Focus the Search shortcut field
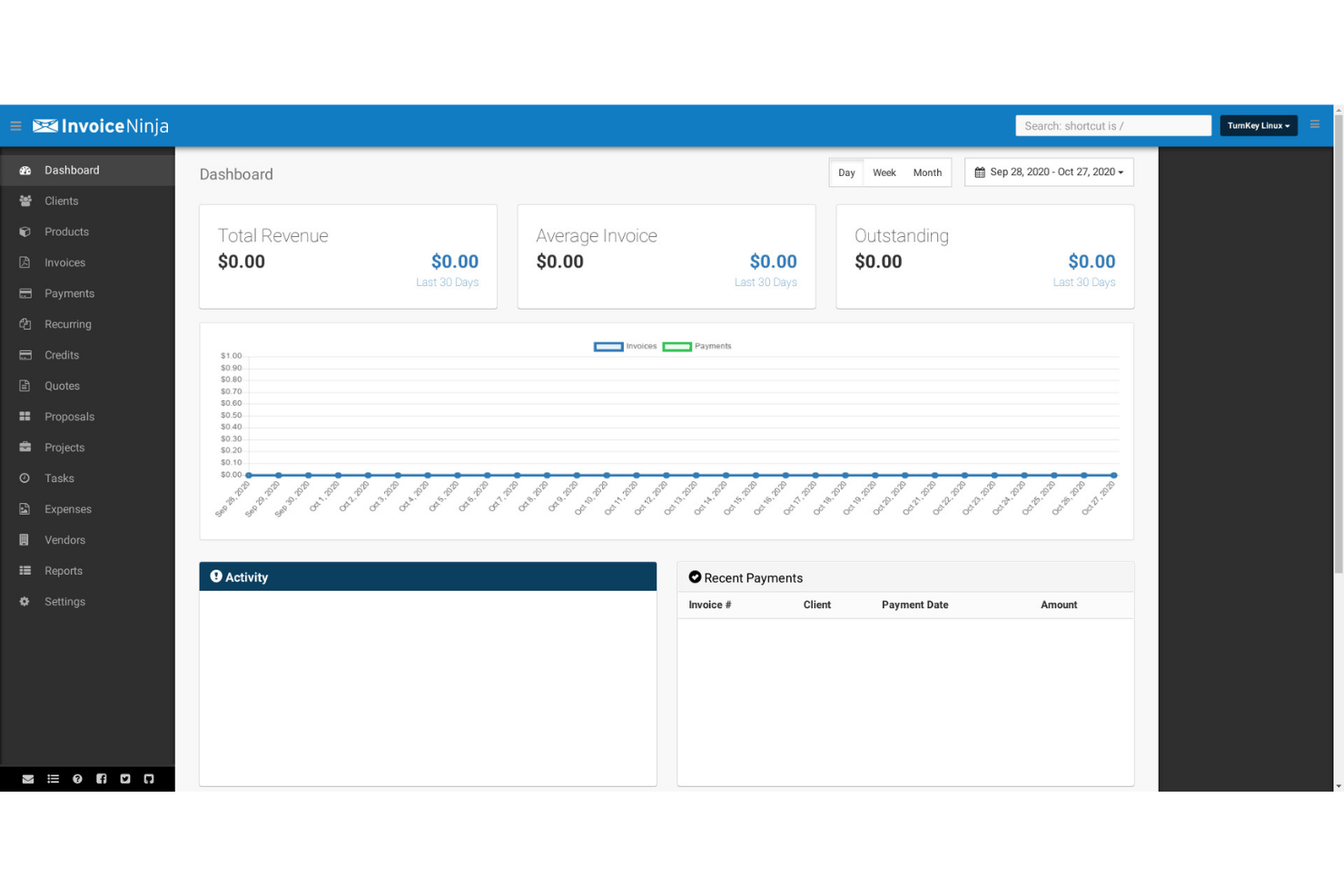1344x896 pixels. pyautogui.click(x=1113, y=125)
